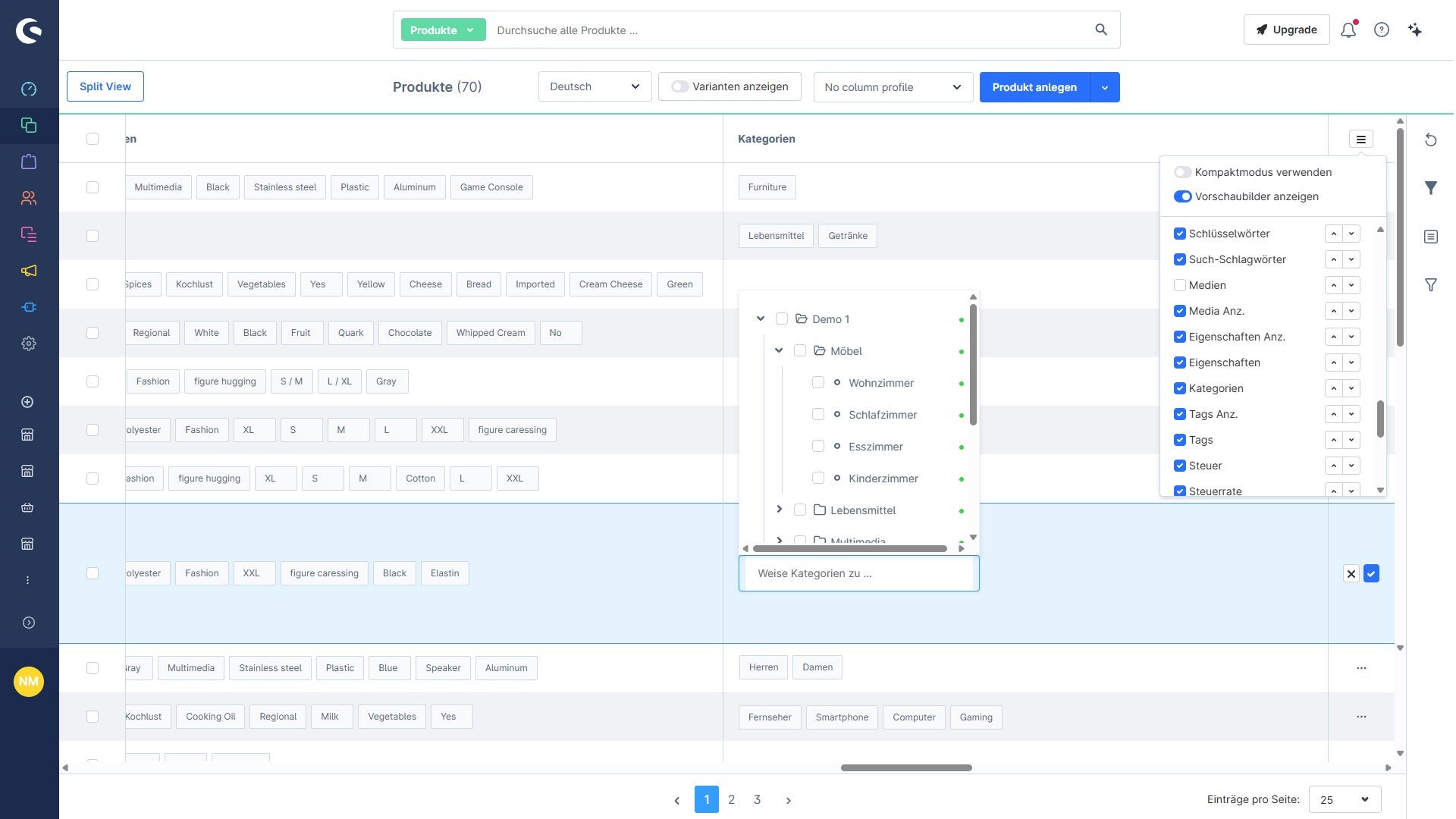Viewport: 1456px width, 819px height.
Task: Open the Orders bag icon in the sidebar
Action: tap(29, 162)
